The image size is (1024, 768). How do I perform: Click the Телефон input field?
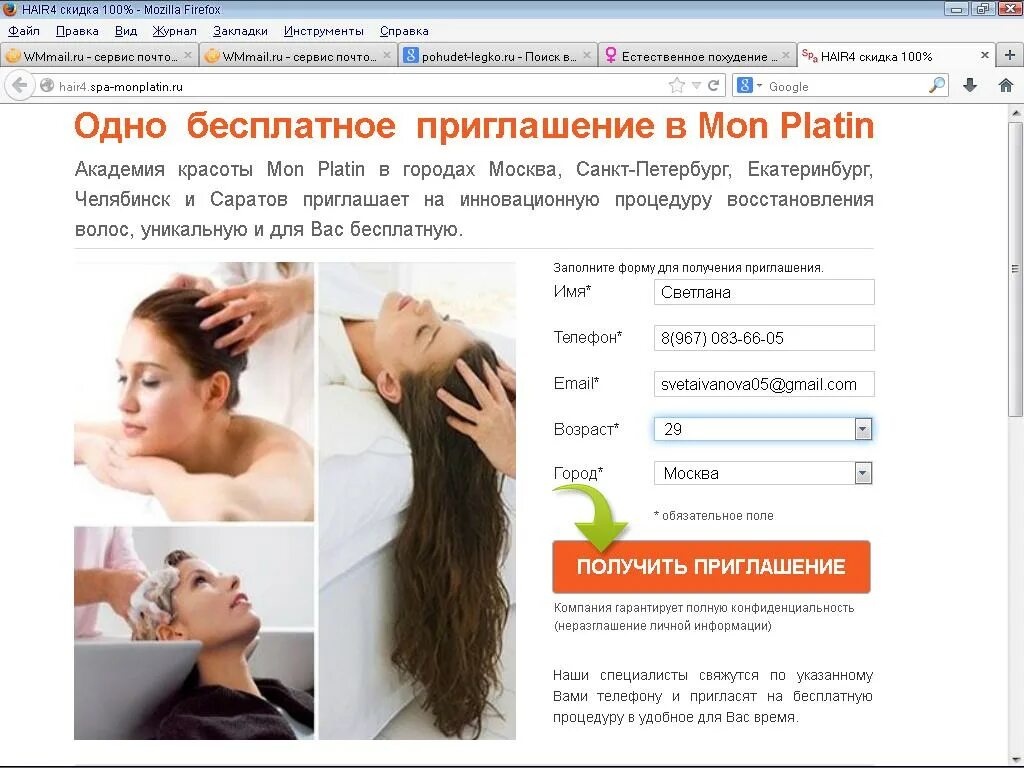(764, 338)
